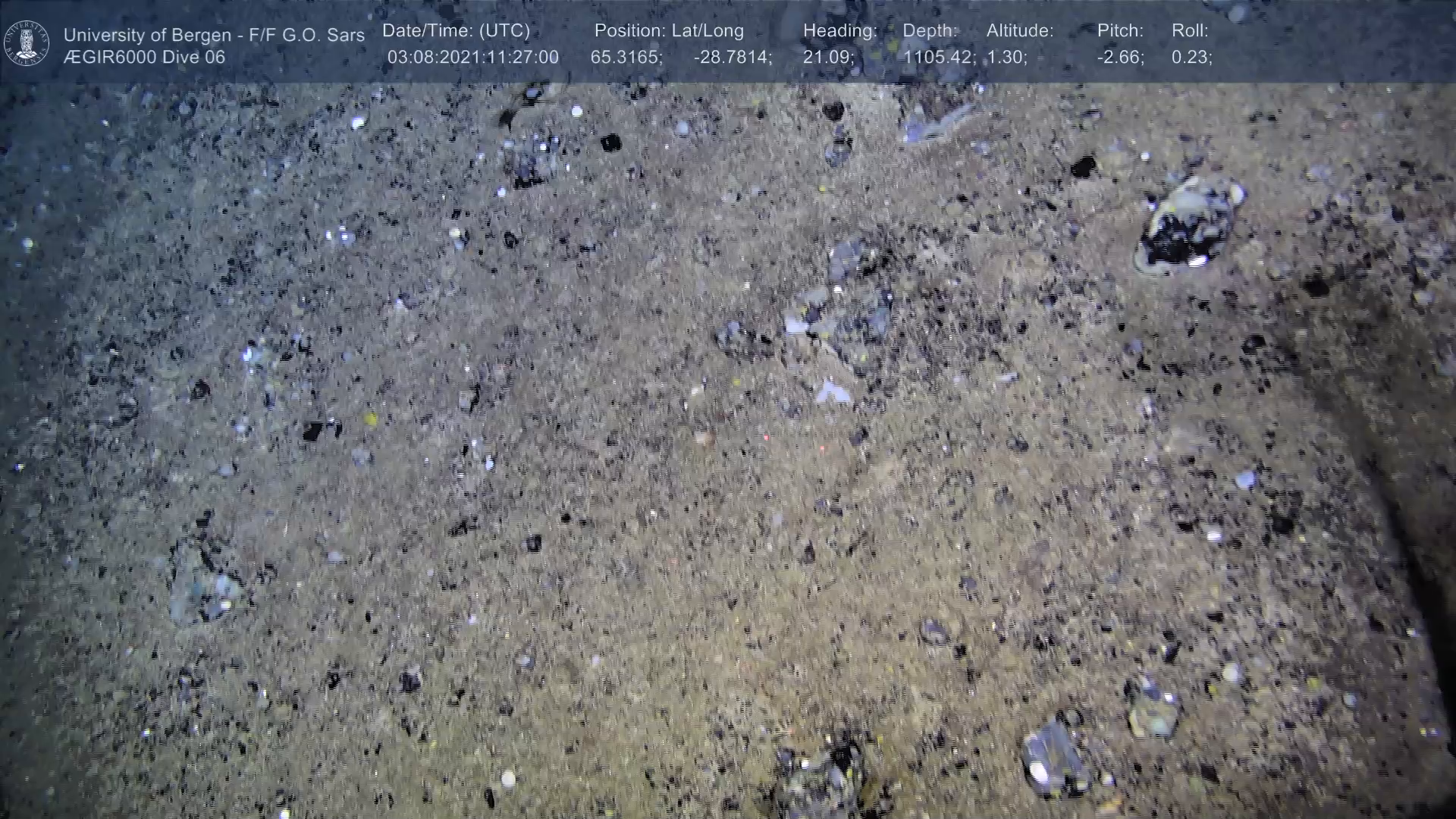
Task: Select the timestamp 03:08:2021:11:27:00
Action: [x=472, y=58]
